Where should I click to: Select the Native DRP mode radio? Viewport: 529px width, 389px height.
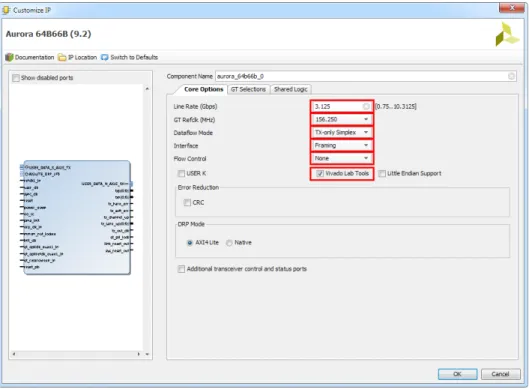[229, 243]
